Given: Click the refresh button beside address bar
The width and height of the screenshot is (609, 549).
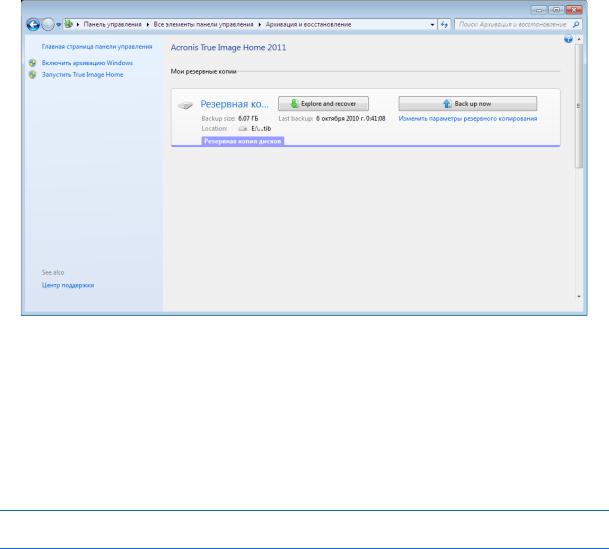Looking at the screenshot, I should coord(444,24).
